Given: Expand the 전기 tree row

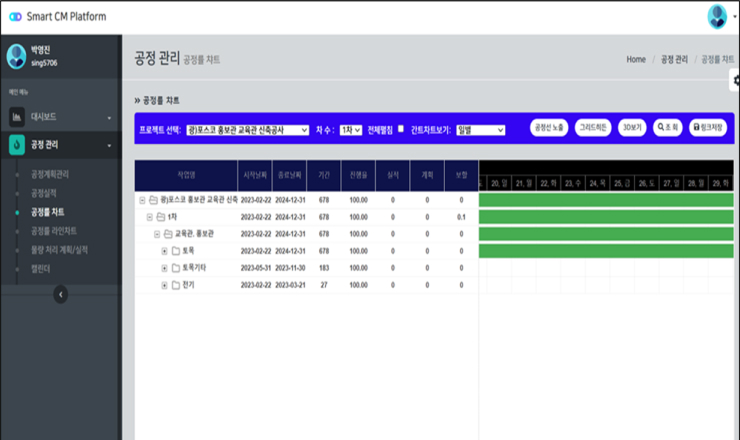Looking at the screenshot, I should coord(164,285).
